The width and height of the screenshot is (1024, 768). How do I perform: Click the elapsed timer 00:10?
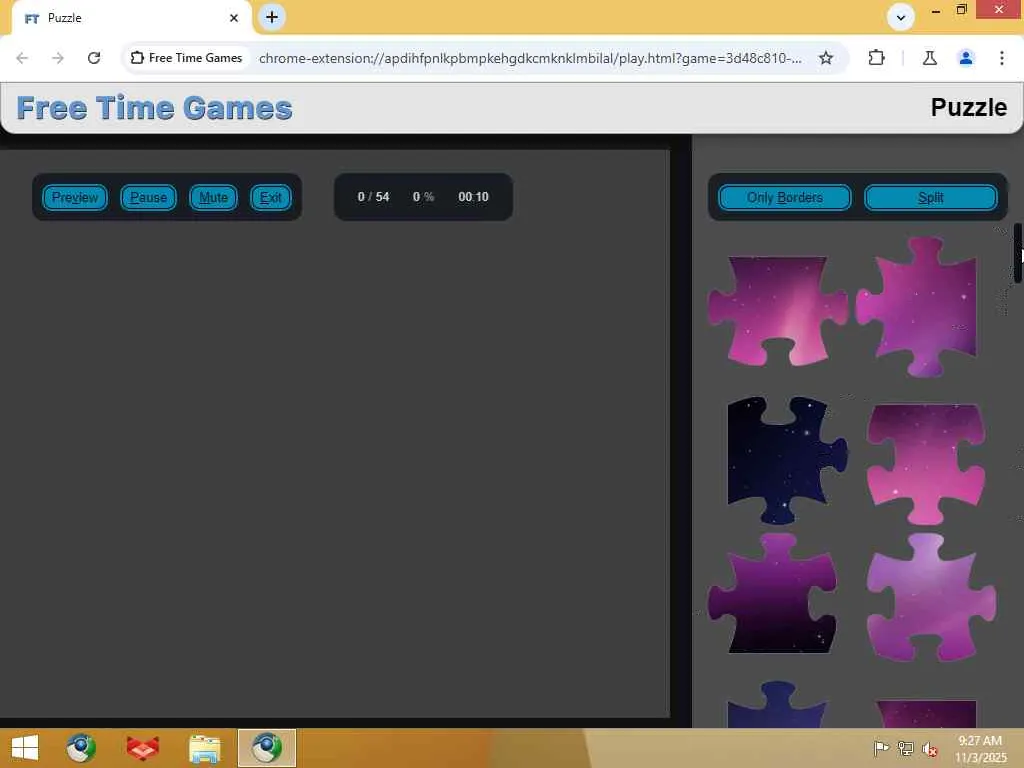473,197
